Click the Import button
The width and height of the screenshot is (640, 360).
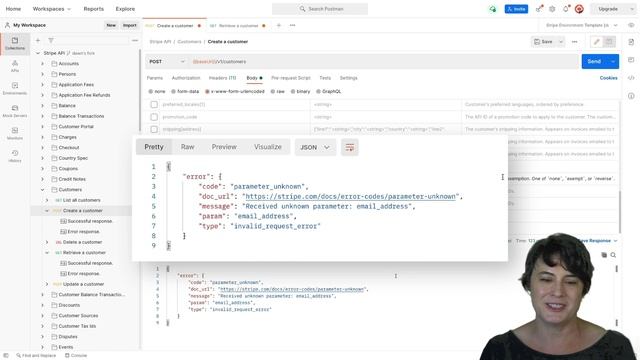(x=130, y=25)
